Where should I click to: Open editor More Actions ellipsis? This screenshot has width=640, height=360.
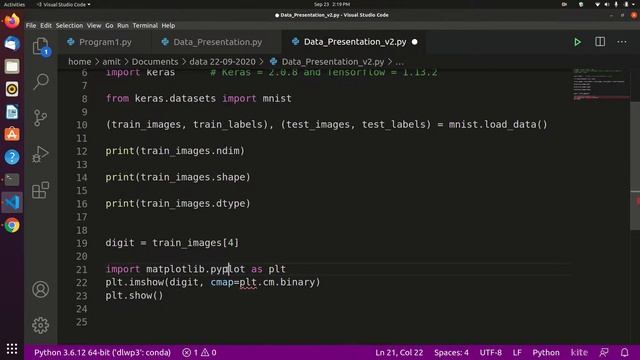pos(622,42)
